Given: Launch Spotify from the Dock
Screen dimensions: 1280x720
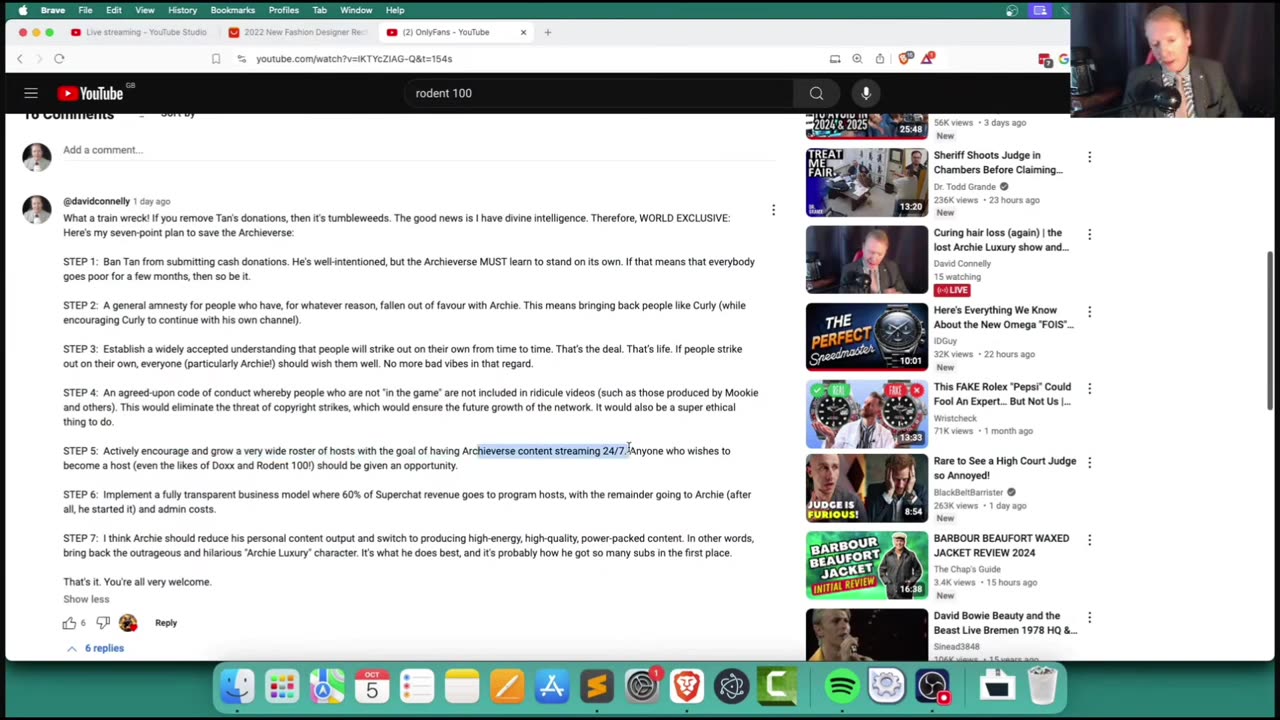Looking at the screenshot, I should click(842, 687).
